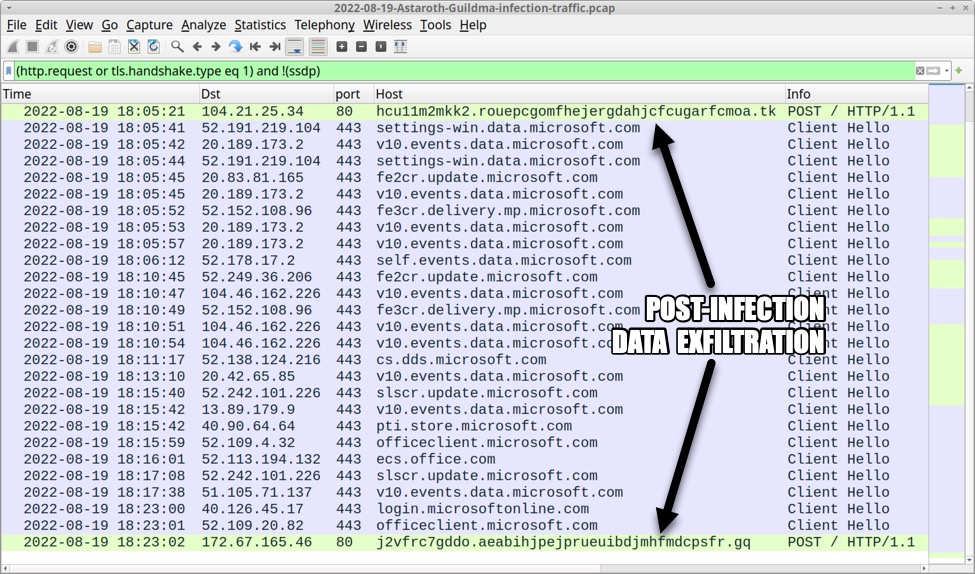Clear the display filter with X button
This screenshot has width=975, height=574.
point(920,71)
